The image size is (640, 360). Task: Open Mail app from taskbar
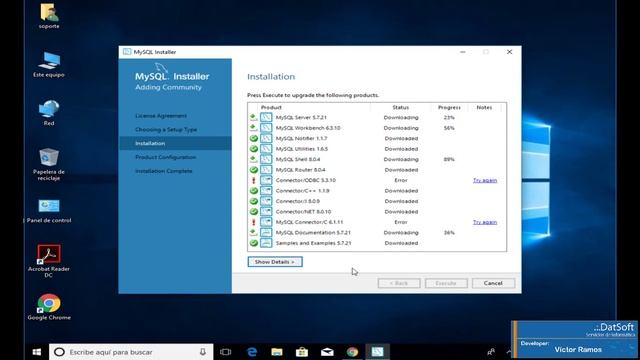tap(327, 352)
